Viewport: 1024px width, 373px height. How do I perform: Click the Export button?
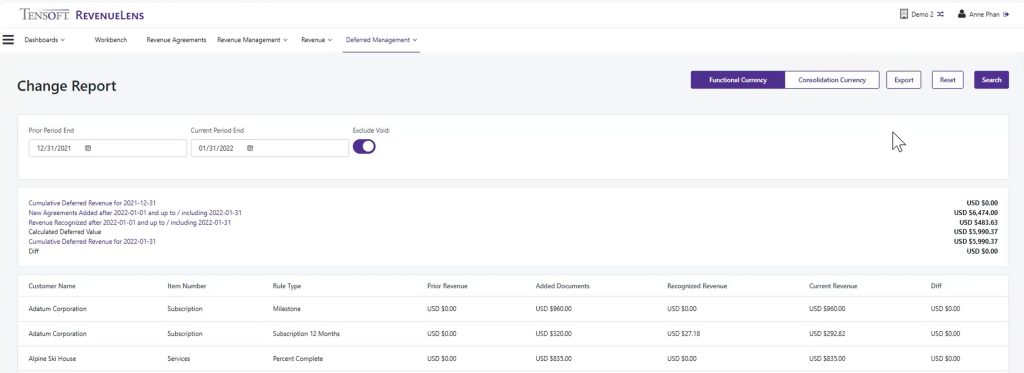coord(904,80)
